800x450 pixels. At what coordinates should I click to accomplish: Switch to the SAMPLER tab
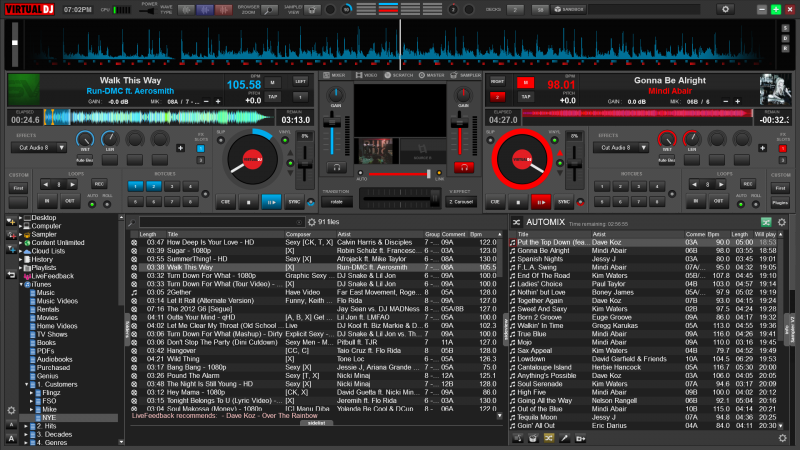(x=465, y=76)
